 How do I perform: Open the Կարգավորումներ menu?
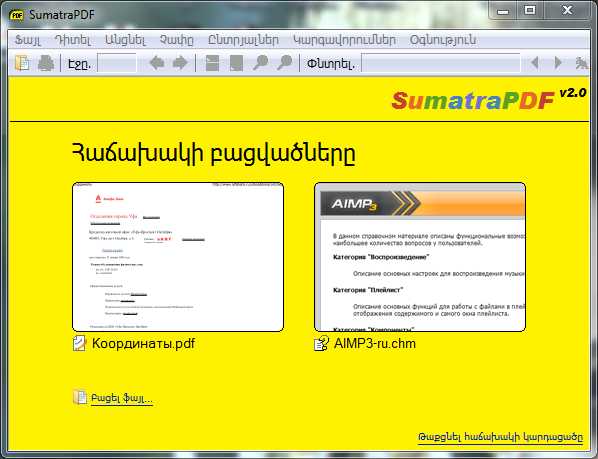(344, 40)
